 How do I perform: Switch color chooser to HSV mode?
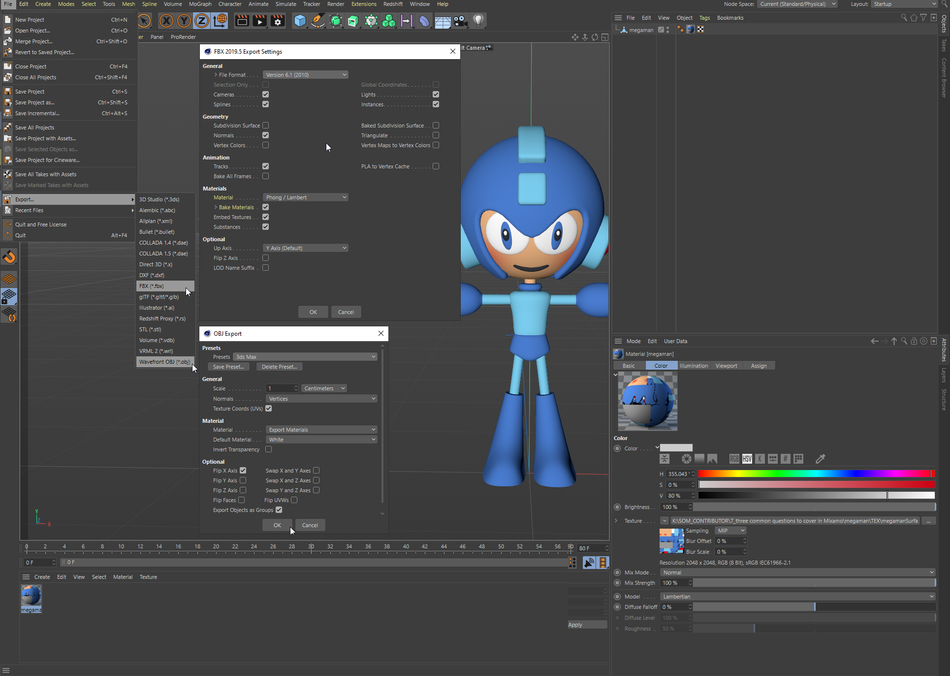point(747,459)
